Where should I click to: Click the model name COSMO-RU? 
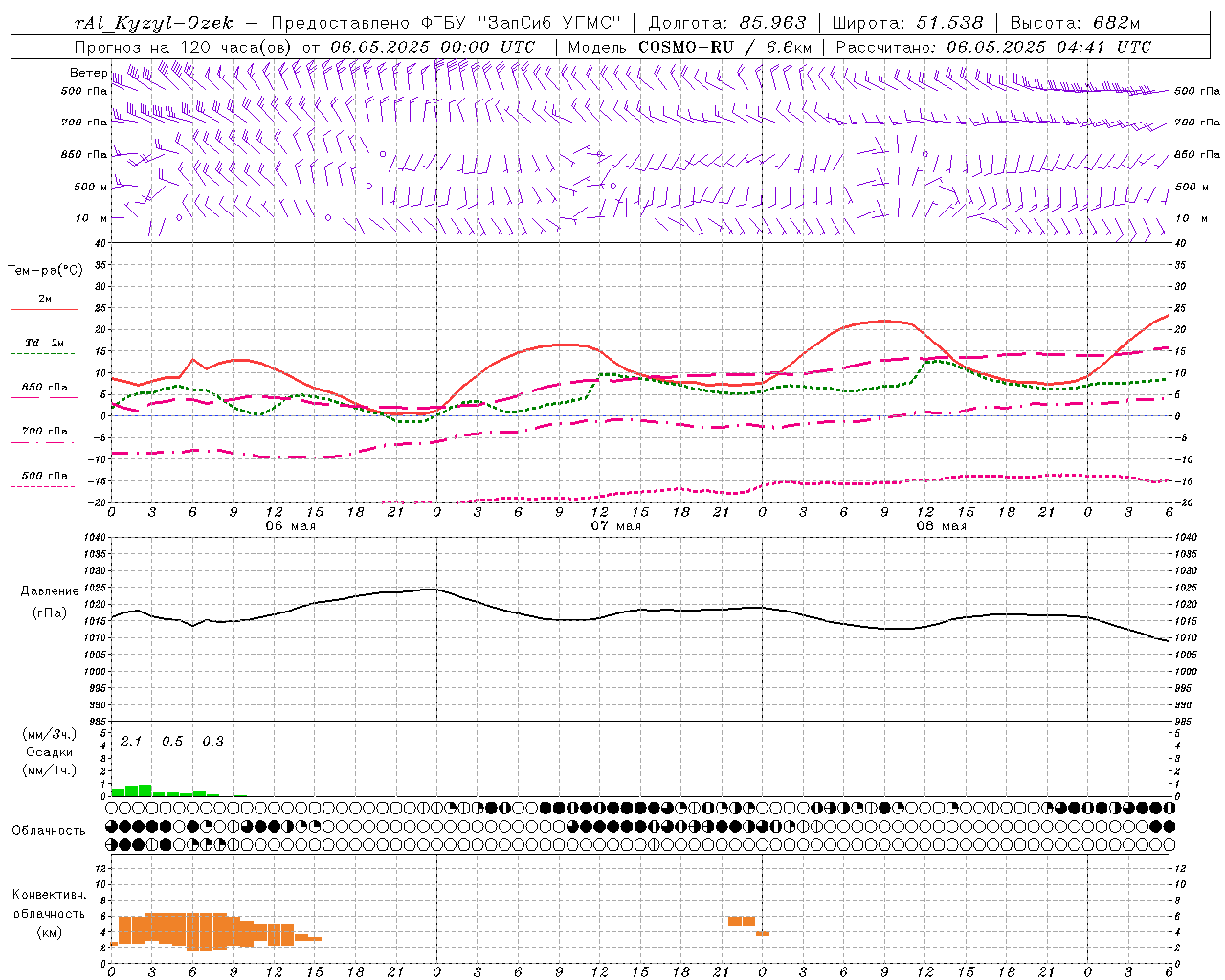pyautogui.click(x=686, y=47)
